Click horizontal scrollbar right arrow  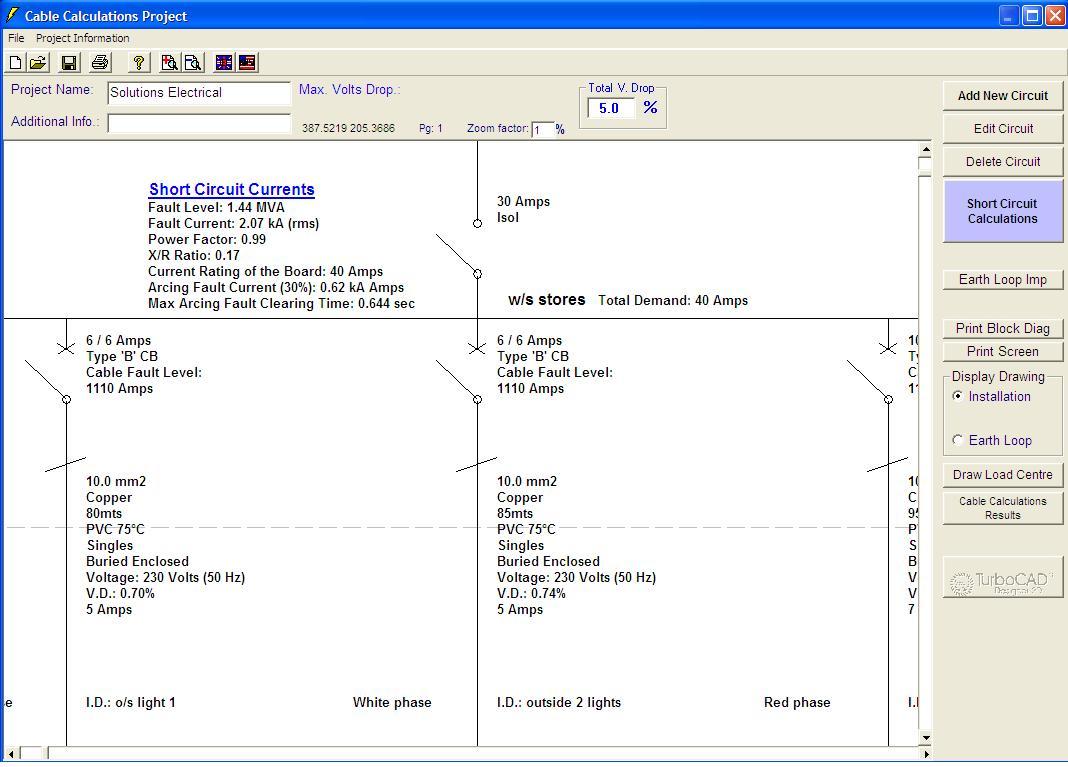coord(926,754)
